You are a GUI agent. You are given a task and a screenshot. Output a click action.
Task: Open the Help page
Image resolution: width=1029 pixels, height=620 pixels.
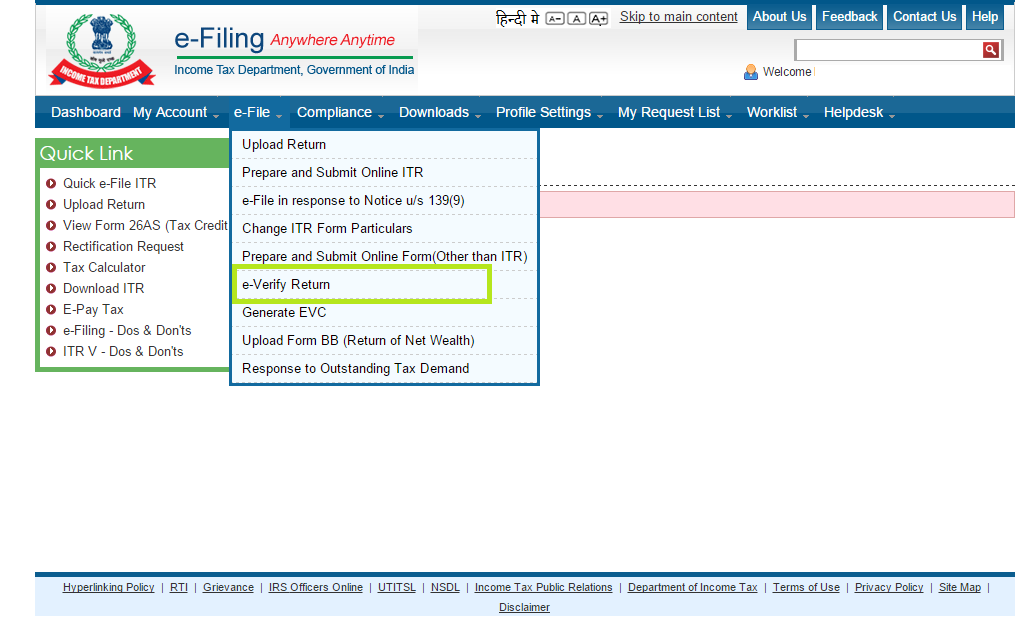[x=984, y=17]
